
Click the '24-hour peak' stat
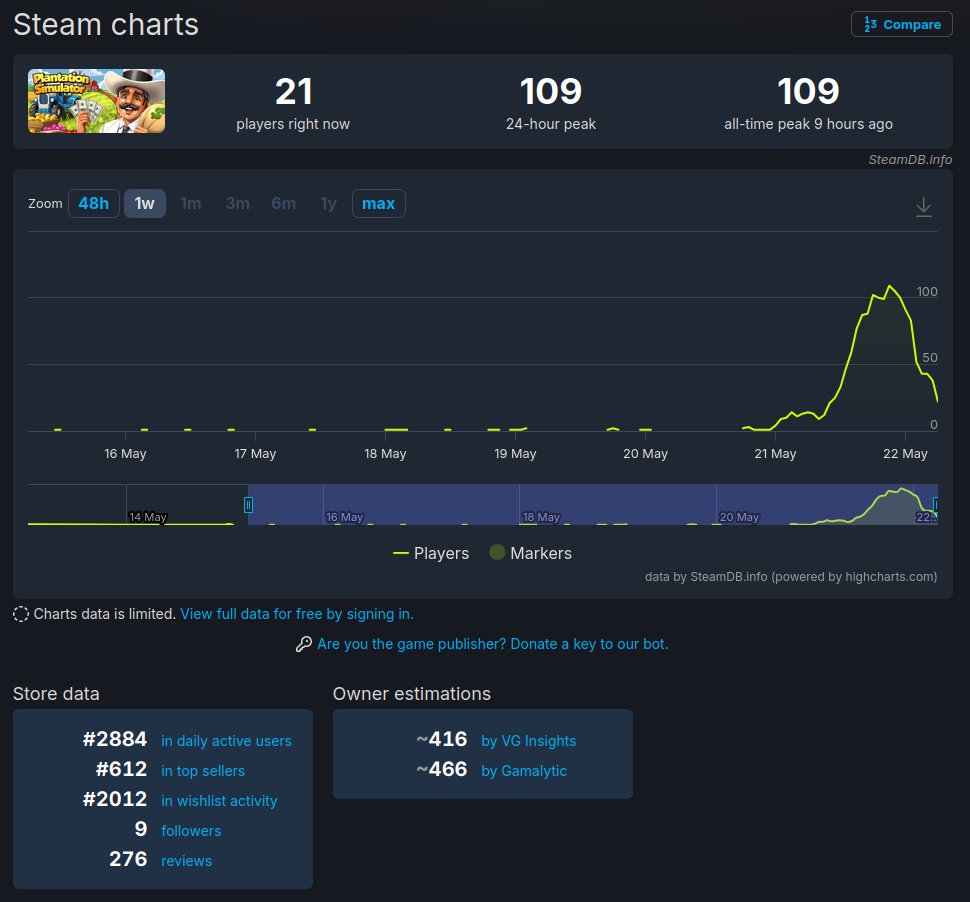point(551,103)
